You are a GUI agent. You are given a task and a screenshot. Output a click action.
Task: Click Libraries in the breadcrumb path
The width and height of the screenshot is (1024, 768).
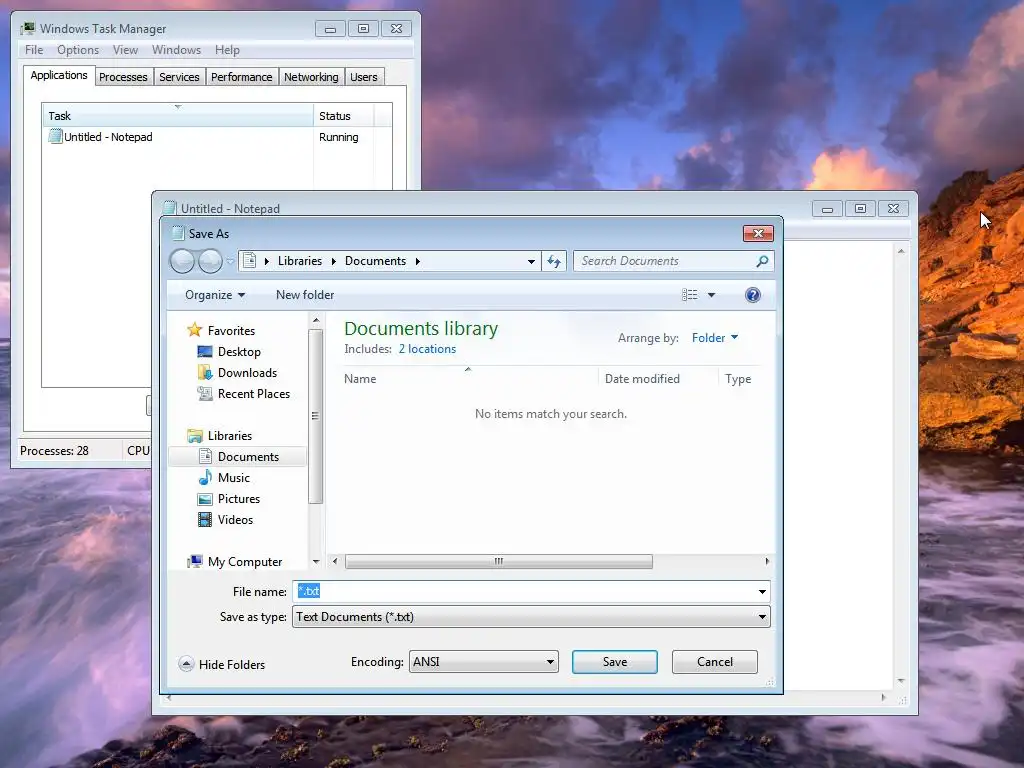pyautogui.click(x=300, y=261)
